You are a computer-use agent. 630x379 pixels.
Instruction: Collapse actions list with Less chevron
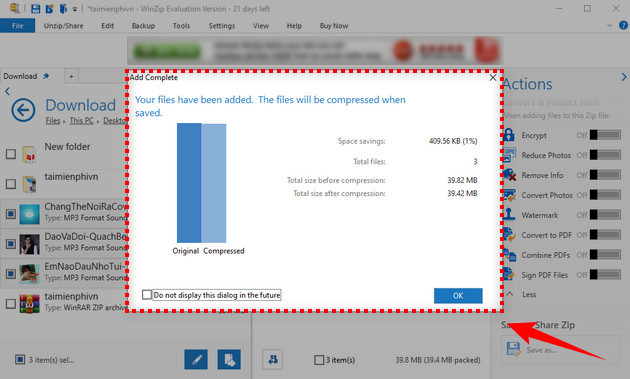510,294
